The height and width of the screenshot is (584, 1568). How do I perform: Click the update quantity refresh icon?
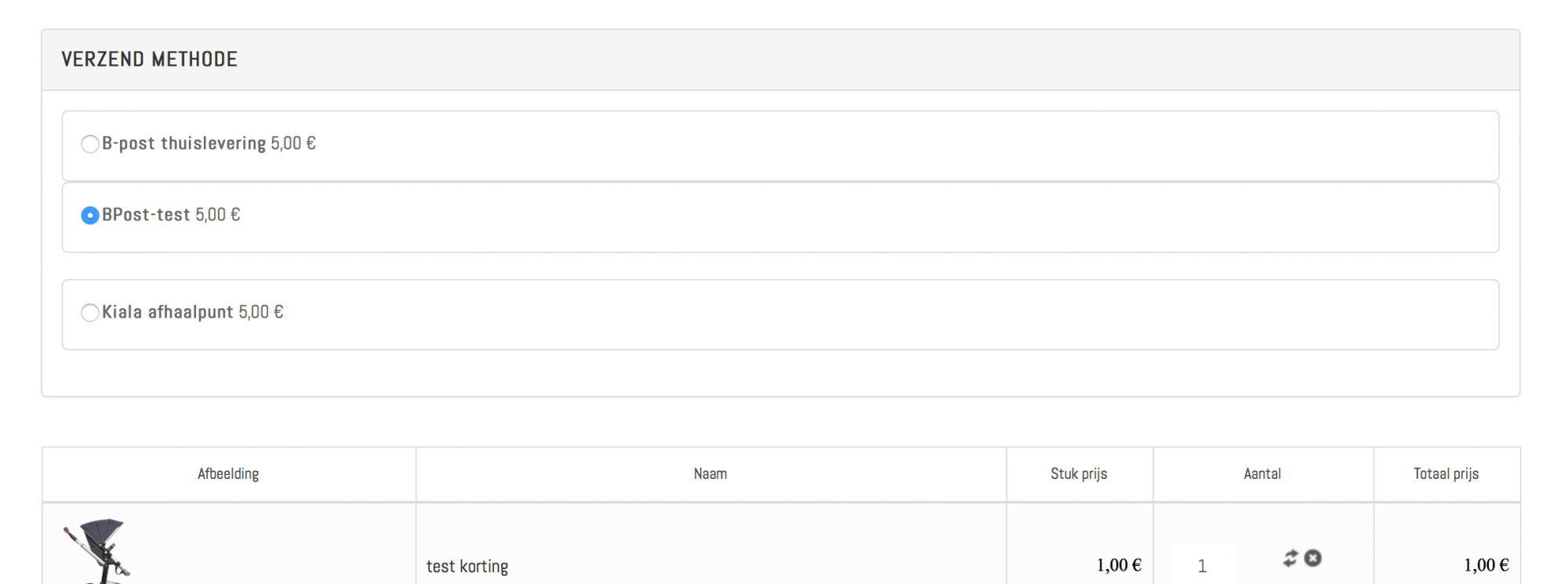click(x=1290, y=558)
